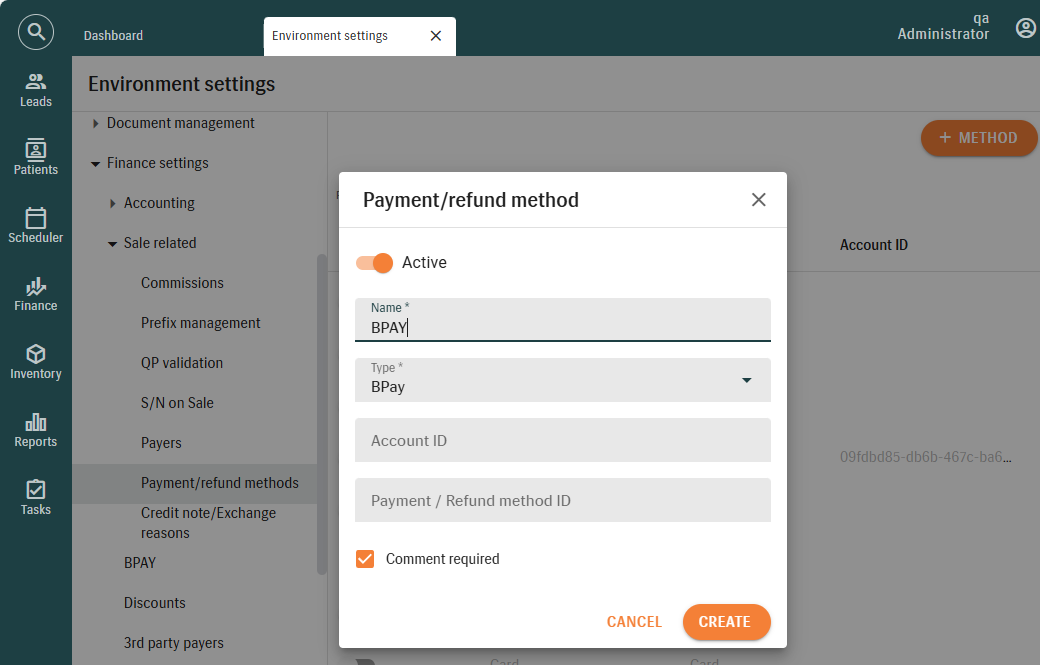Toggle the Active switch off

(375, 263)
